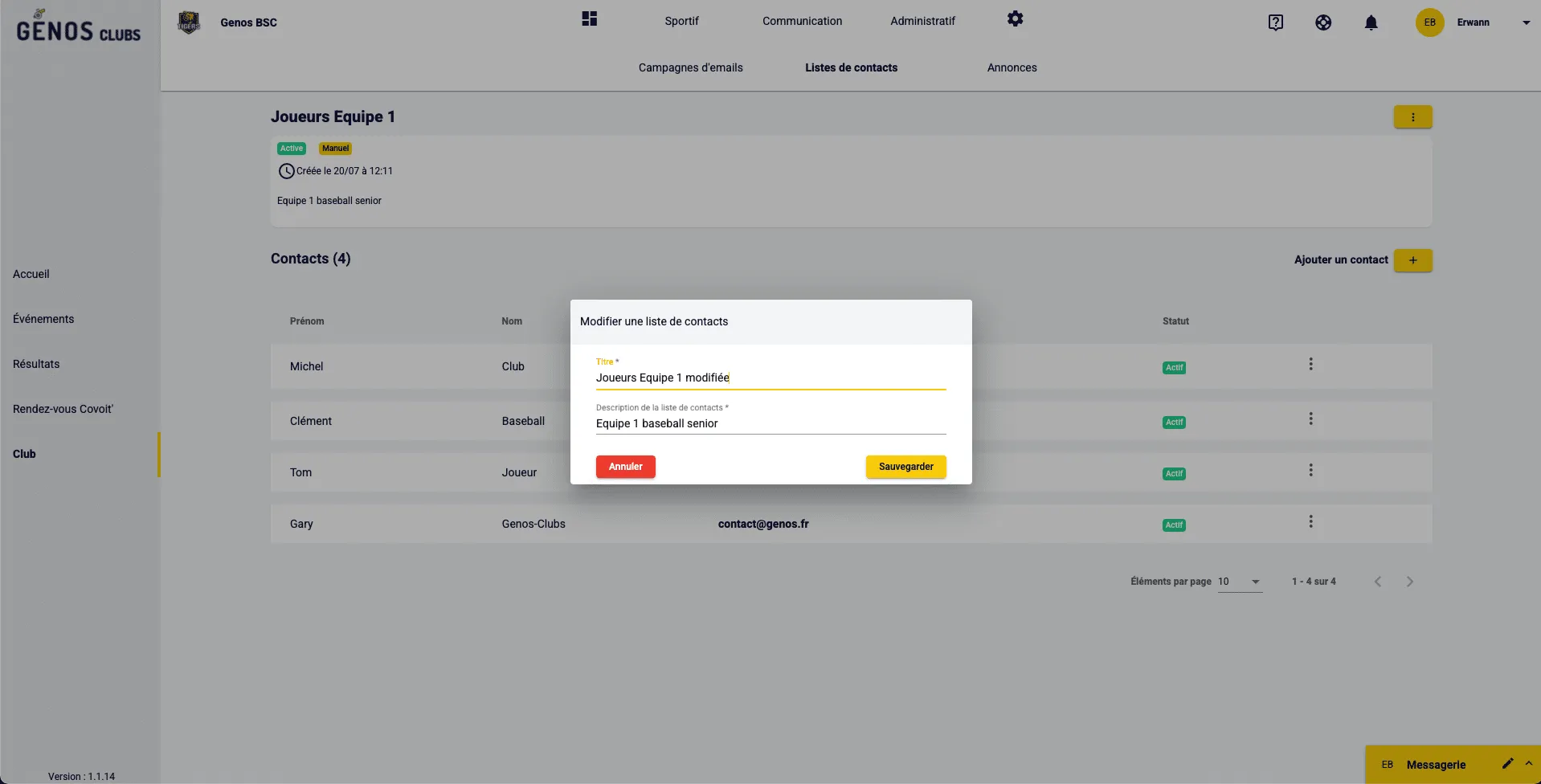The width and height of the screenshot is (1541, 784).
Task: Open the notifications bell
Action: [x=1371, y=22]
